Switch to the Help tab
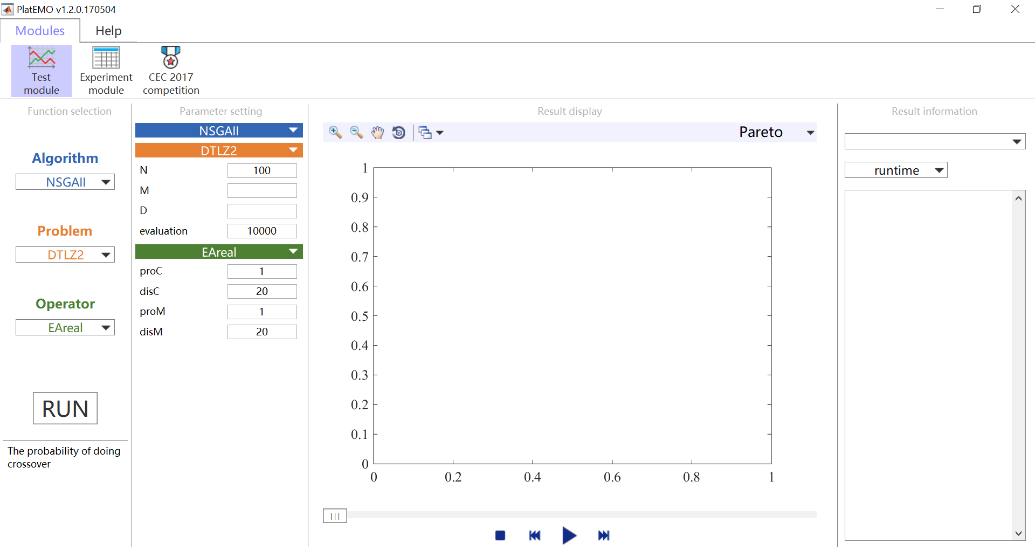 point(108,31)
